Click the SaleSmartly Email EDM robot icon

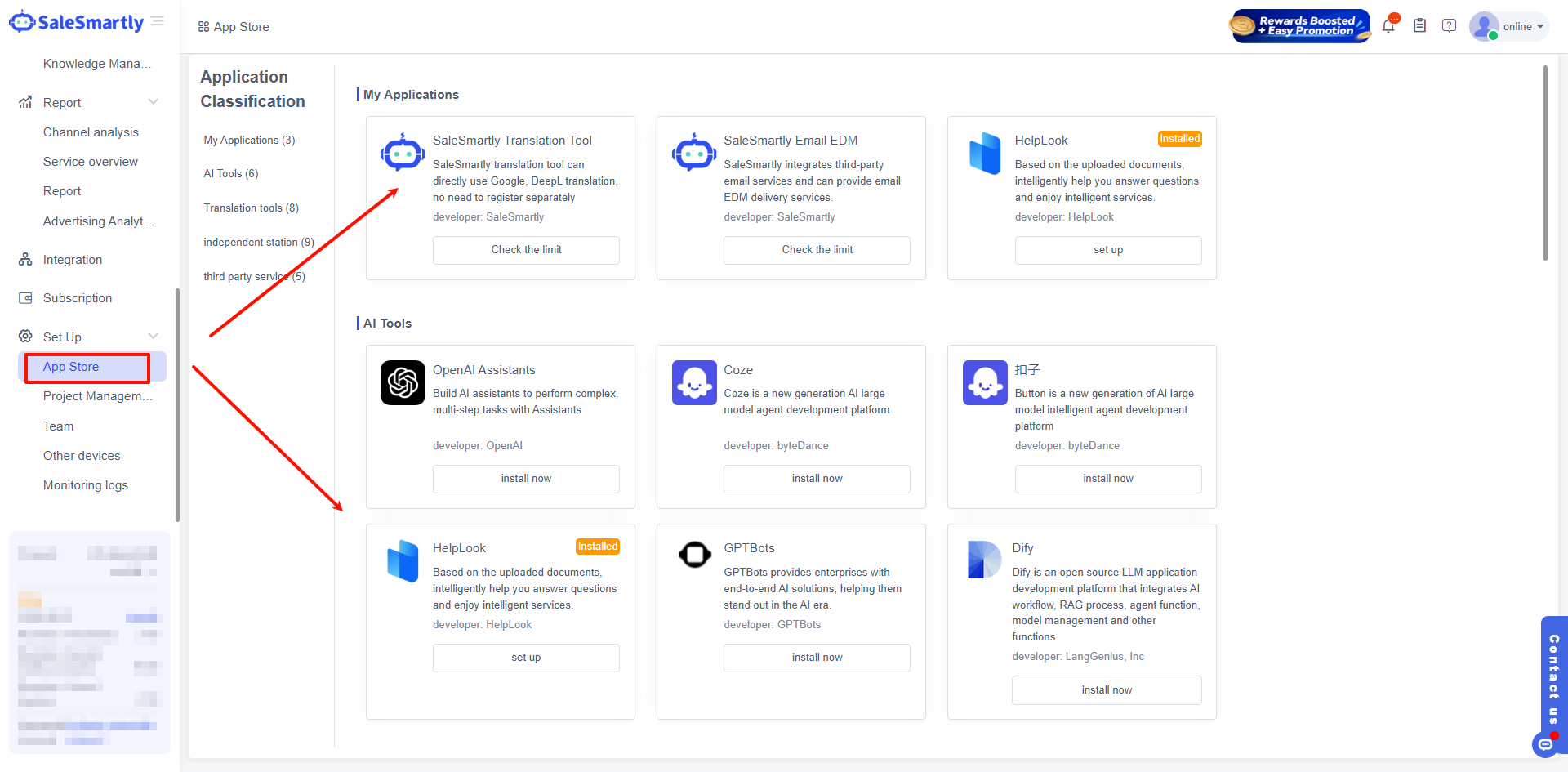click(x=694, y=152)
